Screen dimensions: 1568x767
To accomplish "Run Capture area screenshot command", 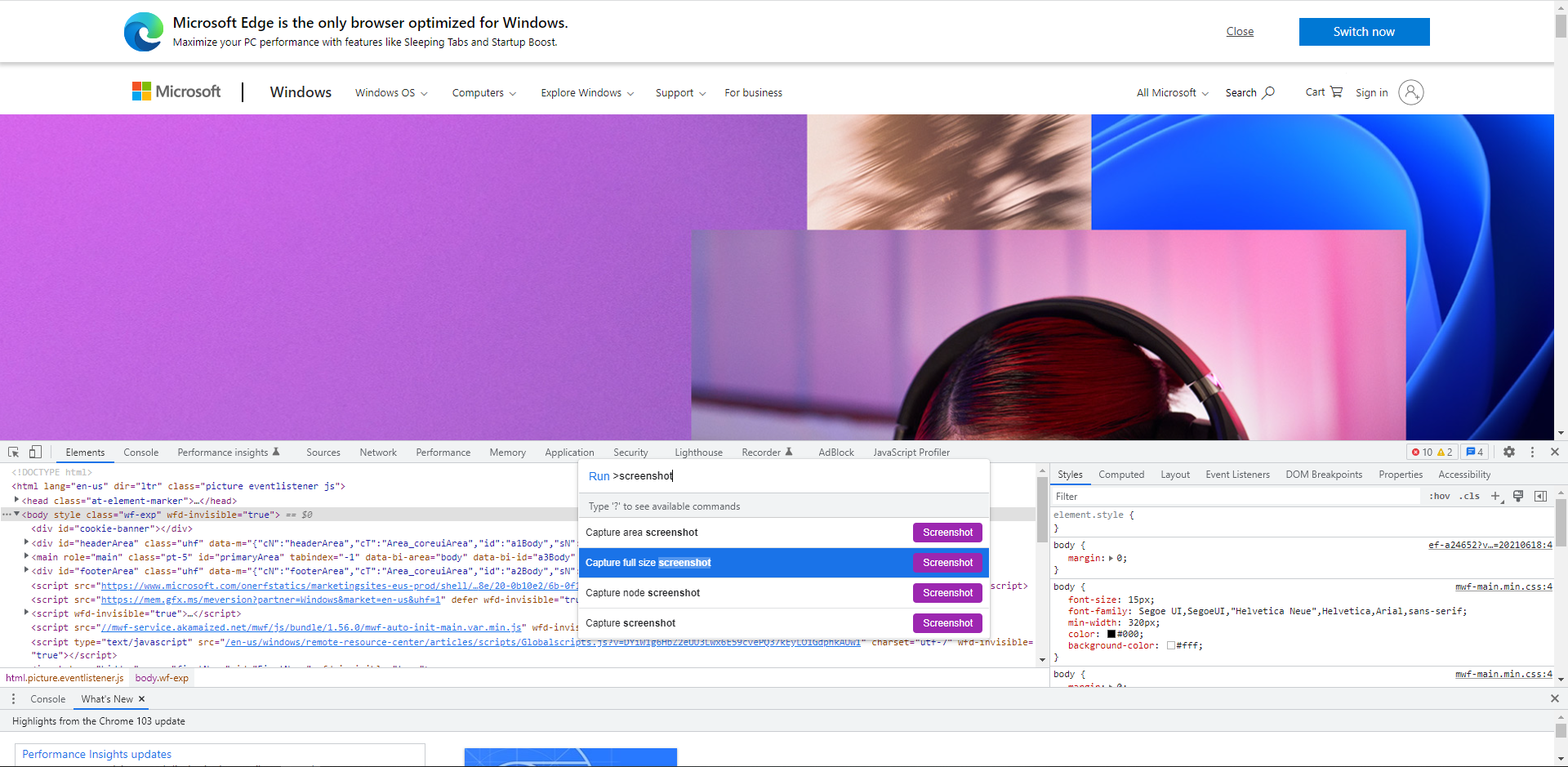I will click(x=784, y=533).
